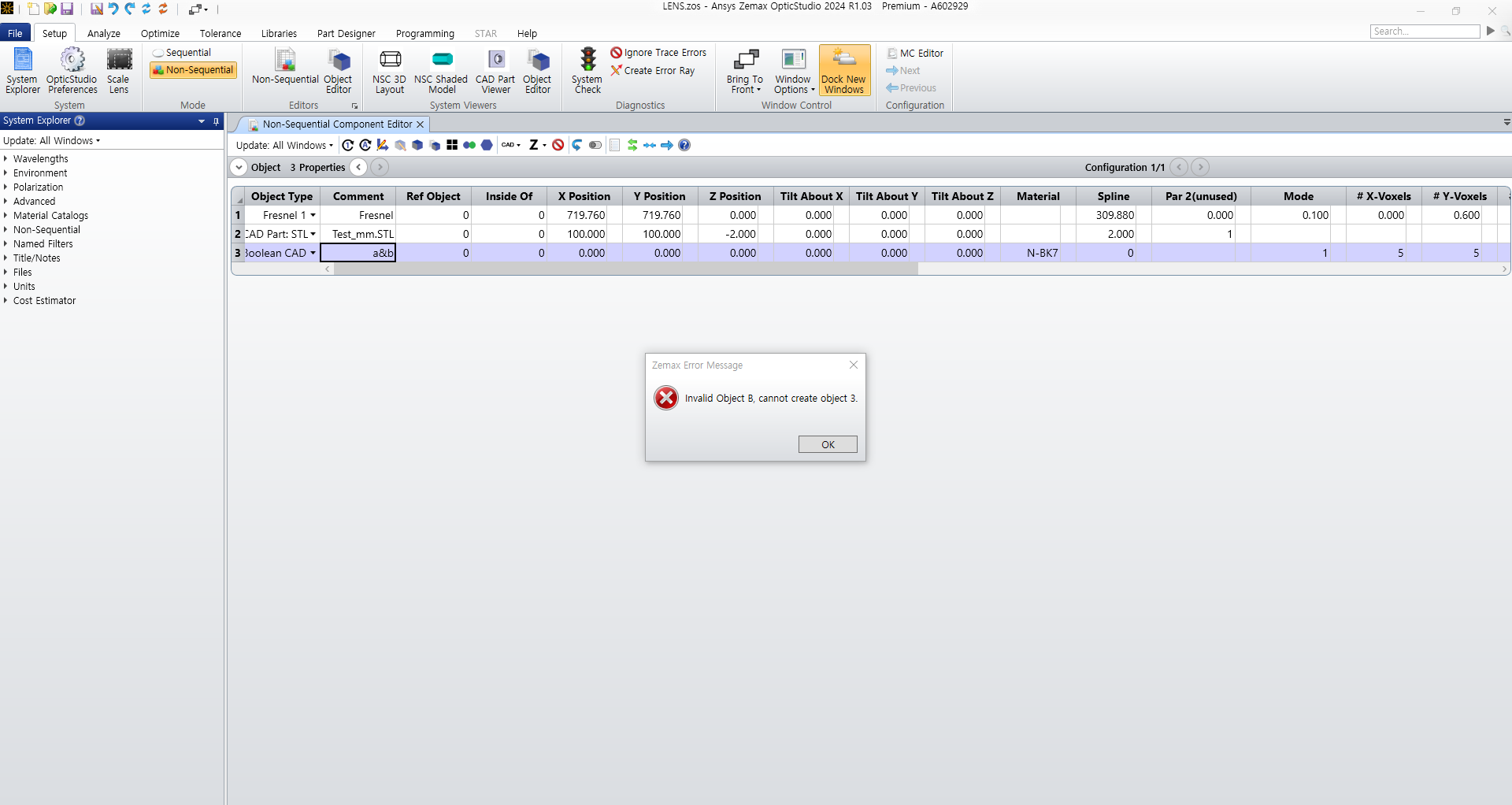
Task: Open the CAD dropdown in editor toolbar
Action: [x=511, y=145]
